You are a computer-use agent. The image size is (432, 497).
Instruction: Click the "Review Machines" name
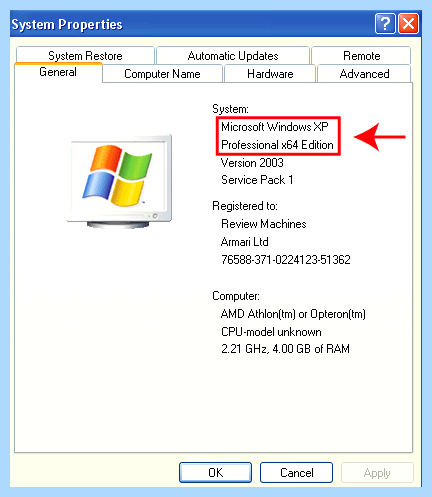(264, 224)
